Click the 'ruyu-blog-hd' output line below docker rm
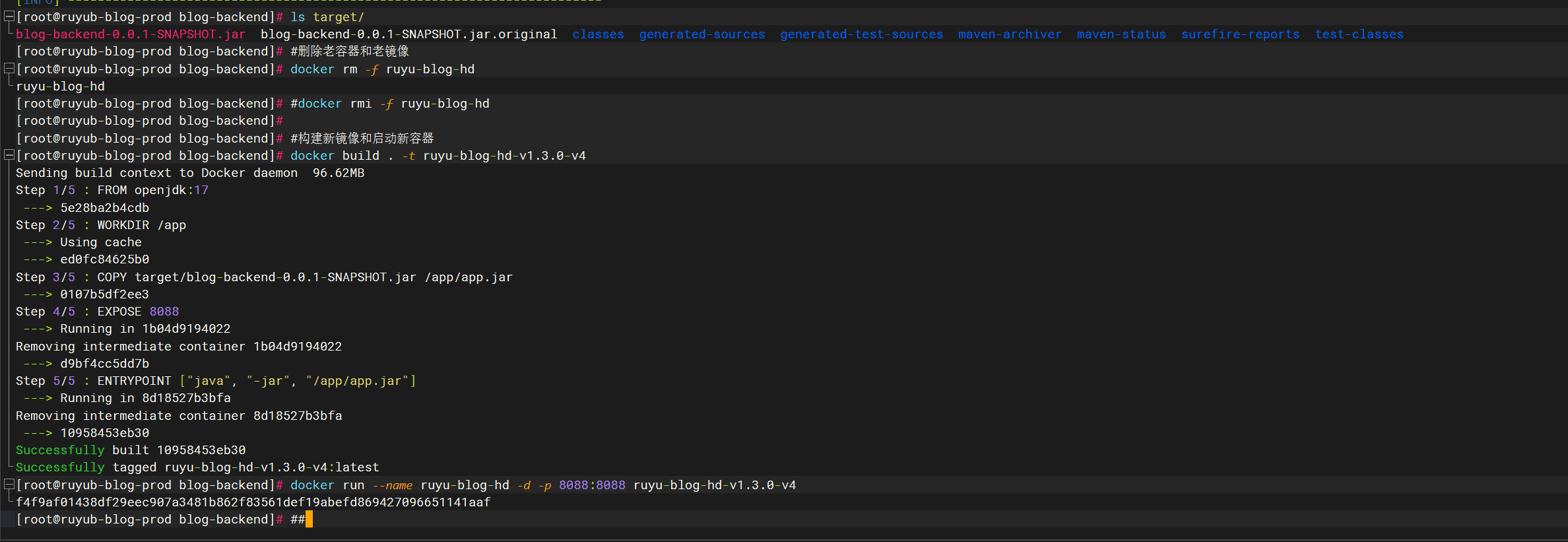This screenshot has height=542, width=1568. [60, 86]
